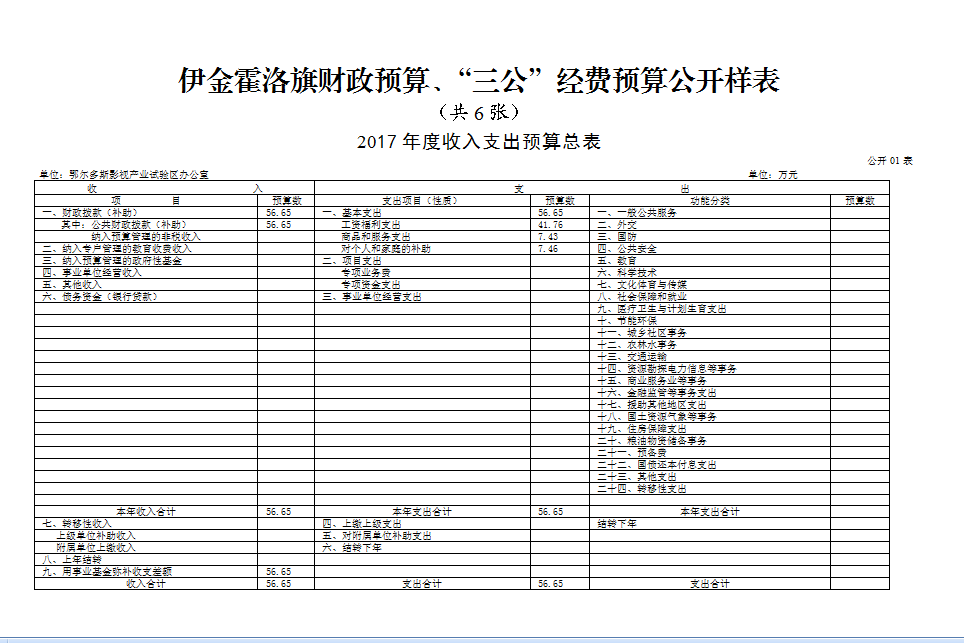Viewport: 964px width, 643px height.
Task: Click the value 7.43
Action: [548, 237]
